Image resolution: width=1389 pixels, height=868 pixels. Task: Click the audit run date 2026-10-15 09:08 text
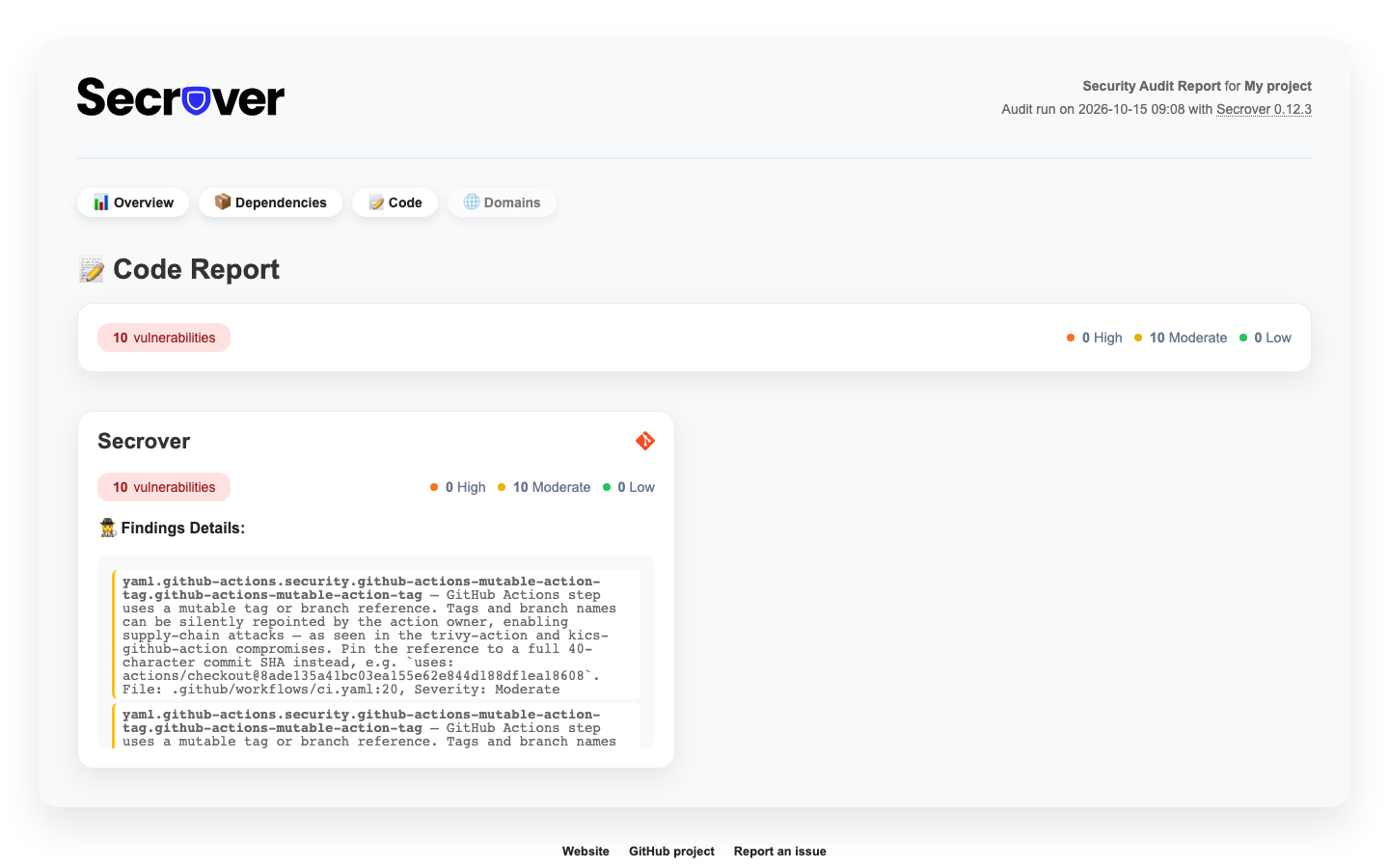pyautogui.click(x=1131, y=109)
